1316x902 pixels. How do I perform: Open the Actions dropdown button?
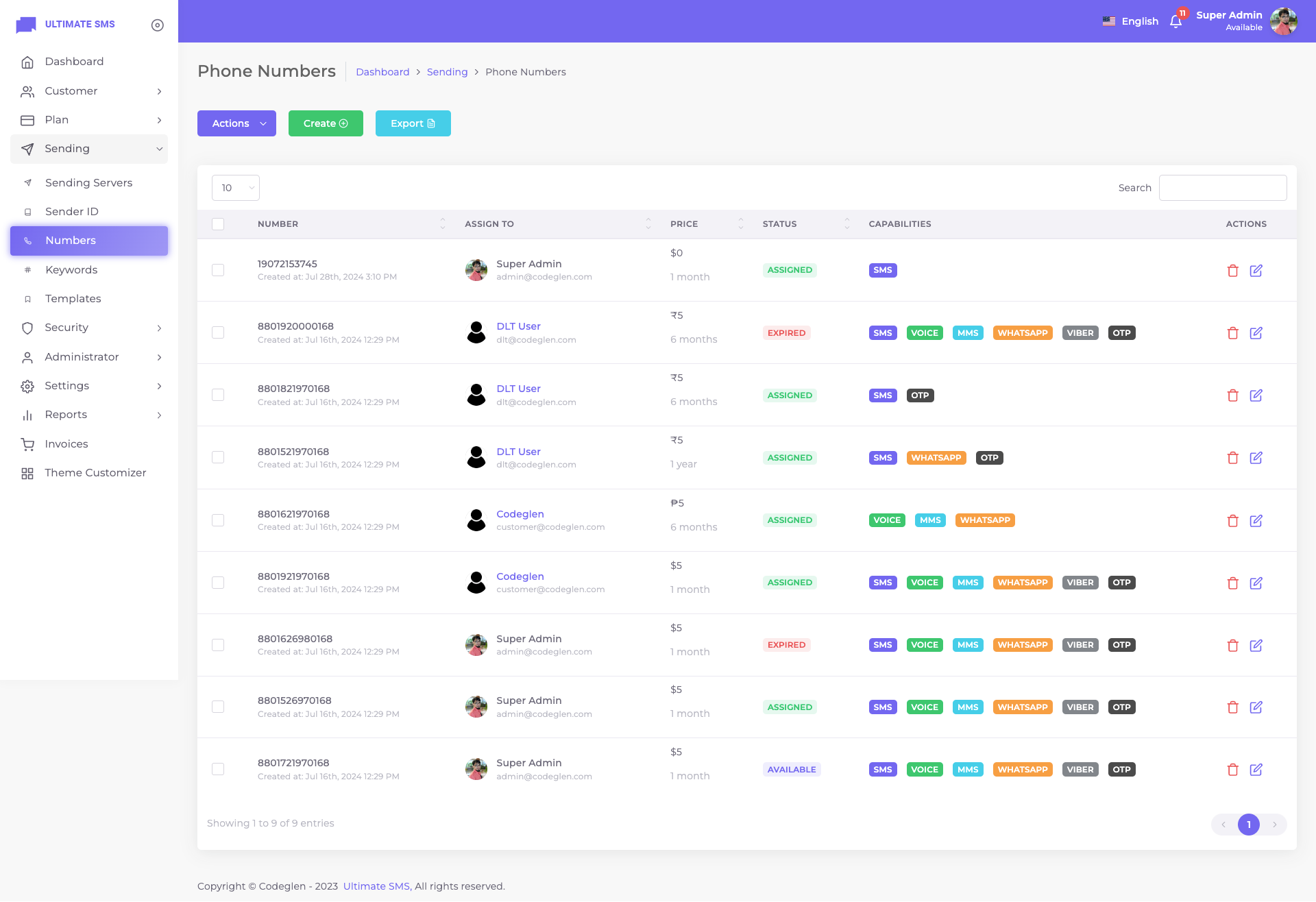(x=236, y=123)
